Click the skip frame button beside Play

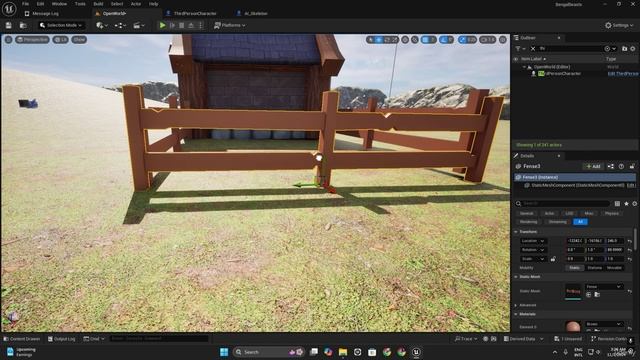click(172, 25)
